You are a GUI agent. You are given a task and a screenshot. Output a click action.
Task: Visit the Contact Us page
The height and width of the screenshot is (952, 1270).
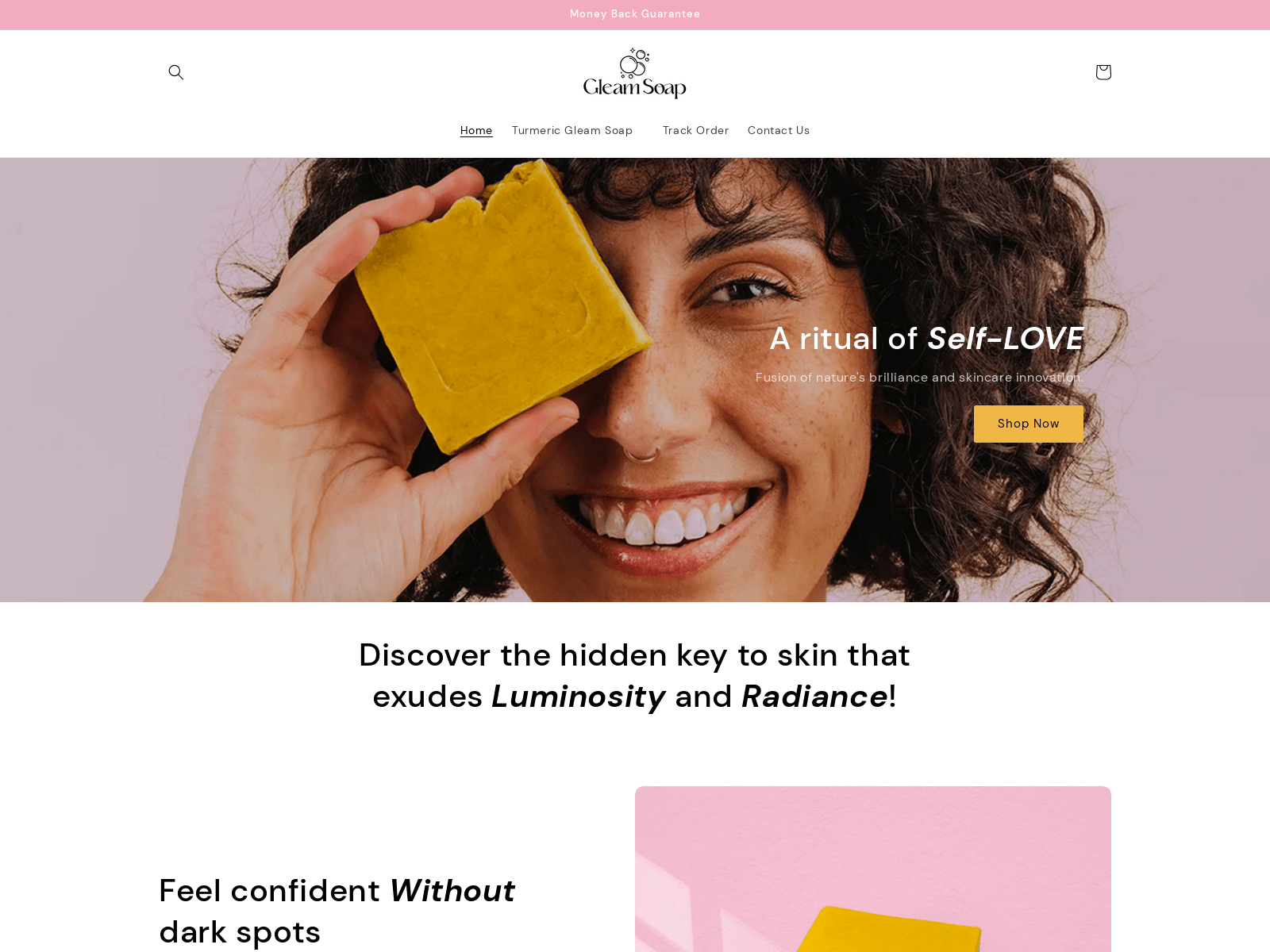[779, 130]
